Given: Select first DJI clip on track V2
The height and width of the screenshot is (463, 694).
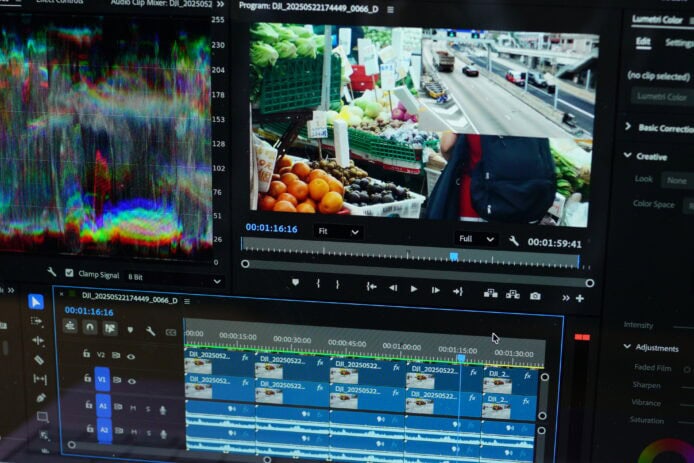Looking at the screenshot, I should tap(219, 362).
